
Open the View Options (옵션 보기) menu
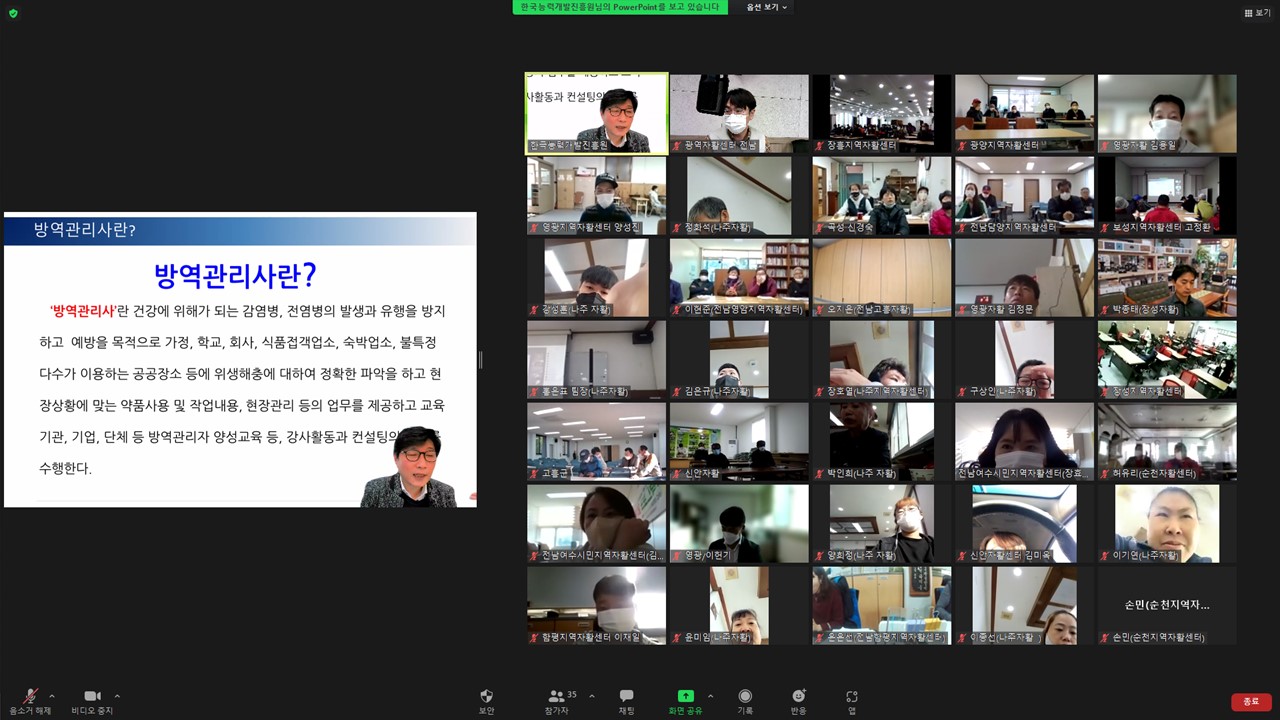(767, 7)
